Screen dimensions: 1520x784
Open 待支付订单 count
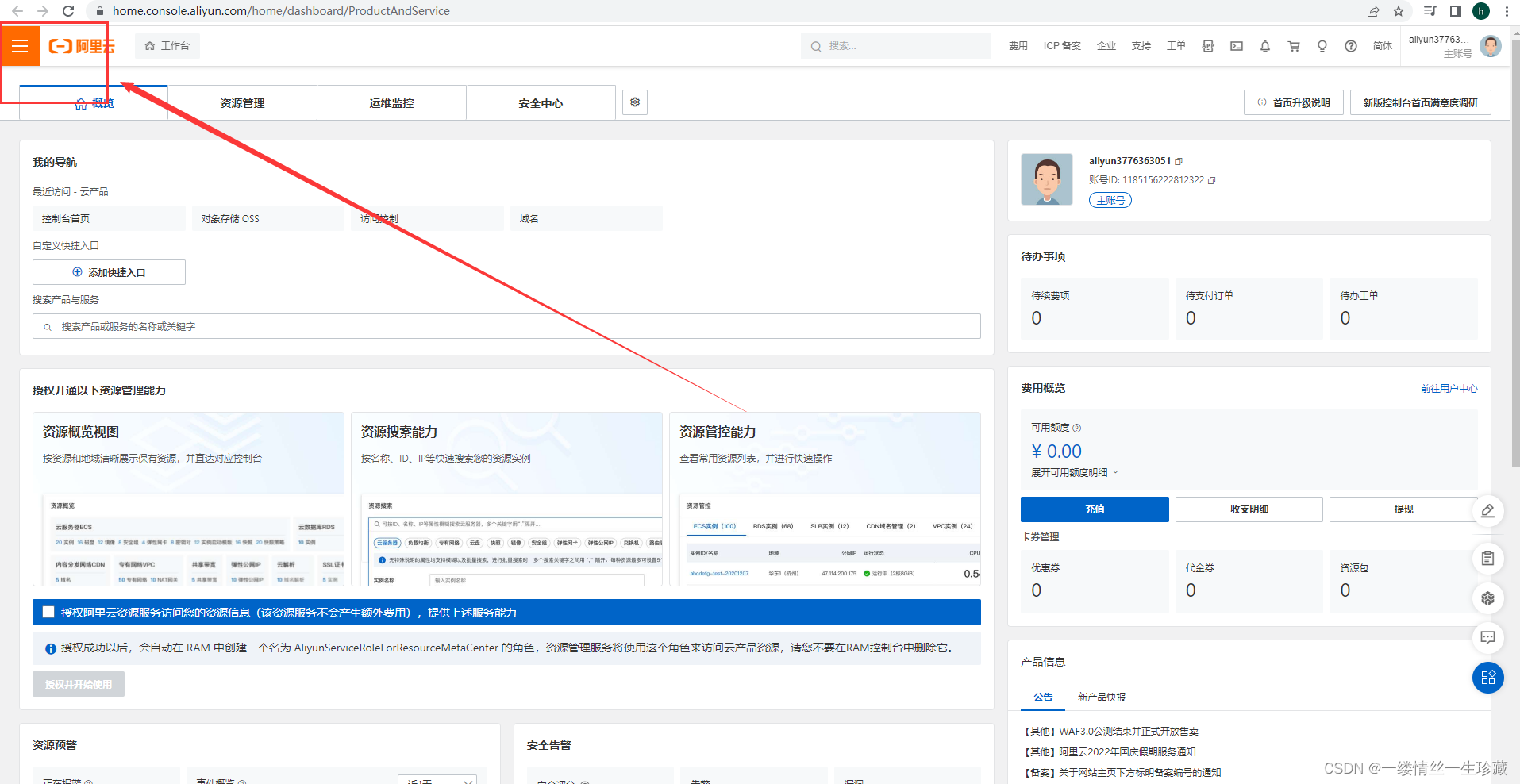(1191, 318)
